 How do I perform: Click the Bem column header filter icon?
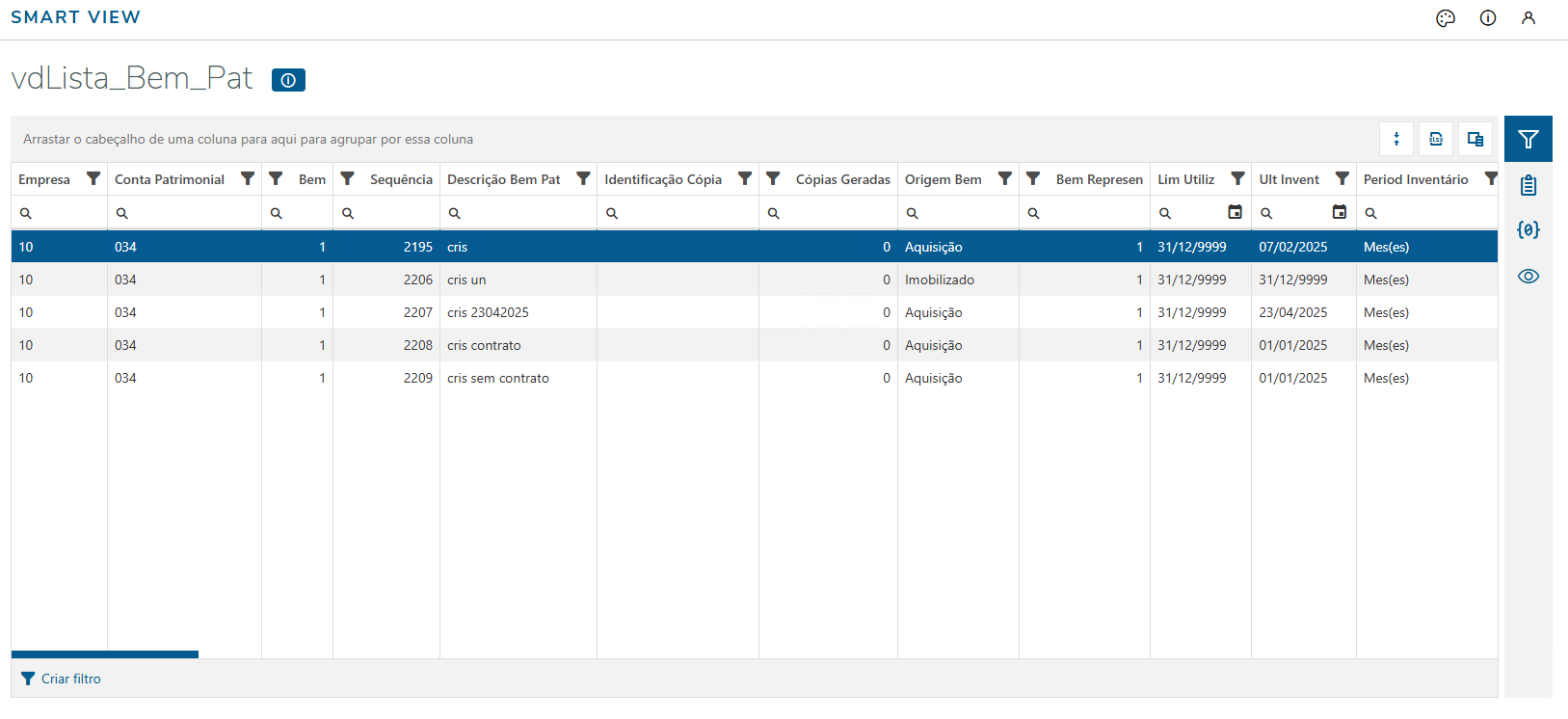pos(276,178)
